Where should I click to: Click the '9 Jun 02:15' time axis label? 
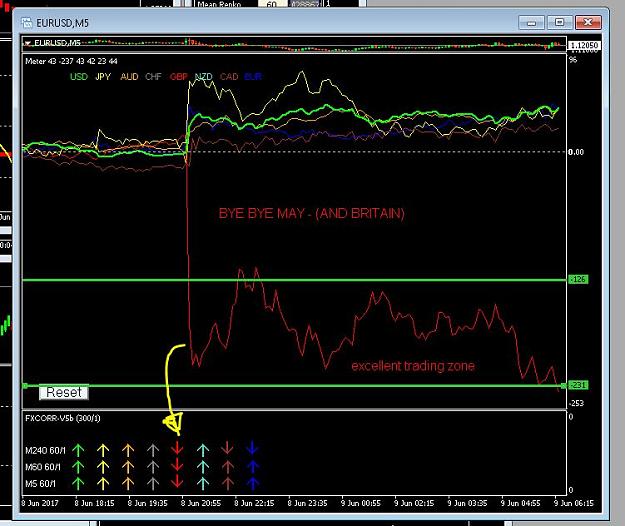click(x=414, y=503)
